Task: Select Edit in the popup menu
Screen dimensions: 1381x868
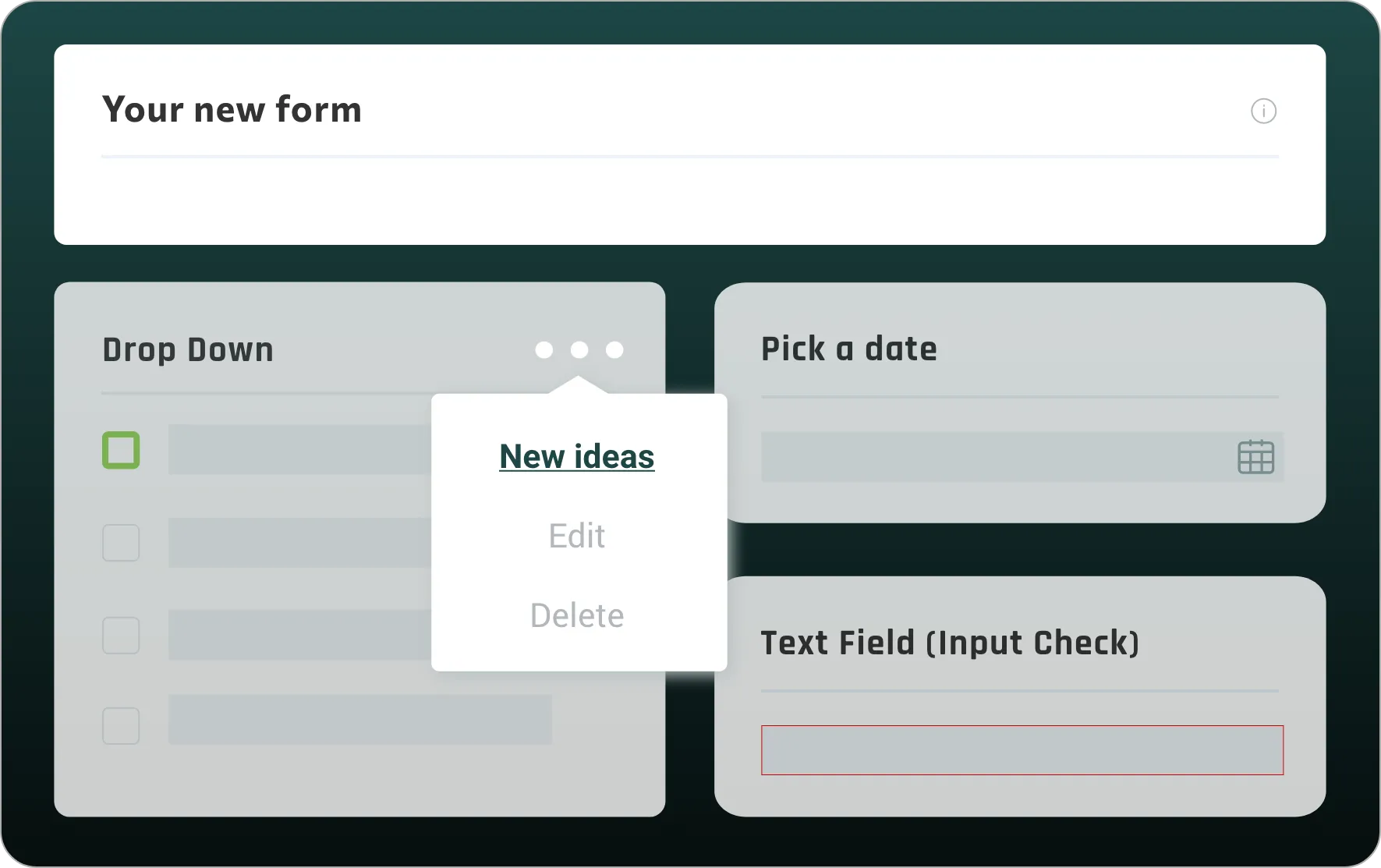Action: coord(576,536)
